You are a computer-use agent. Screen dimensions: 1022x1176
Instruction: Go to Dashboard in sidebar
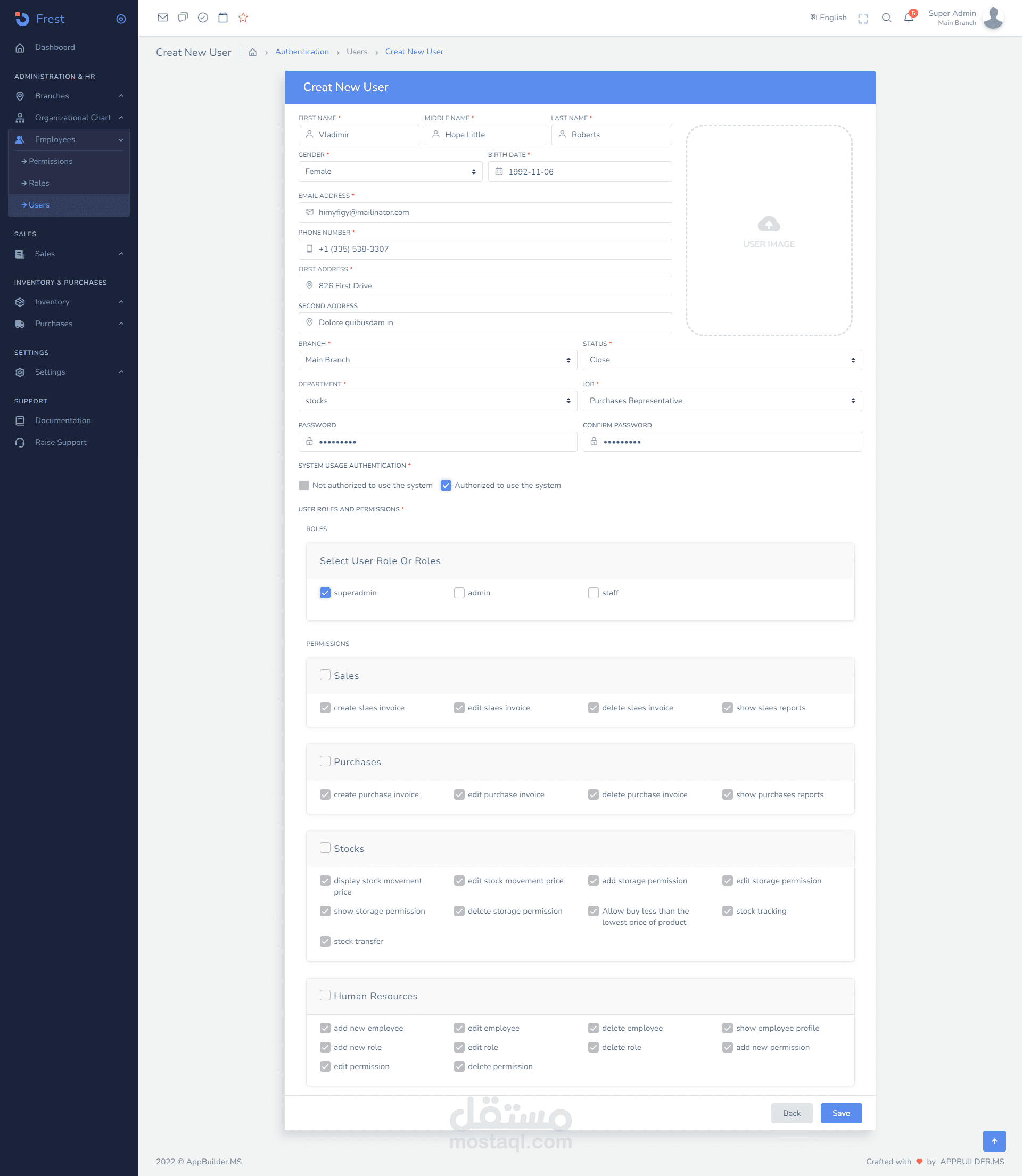[x=55, y=47]
